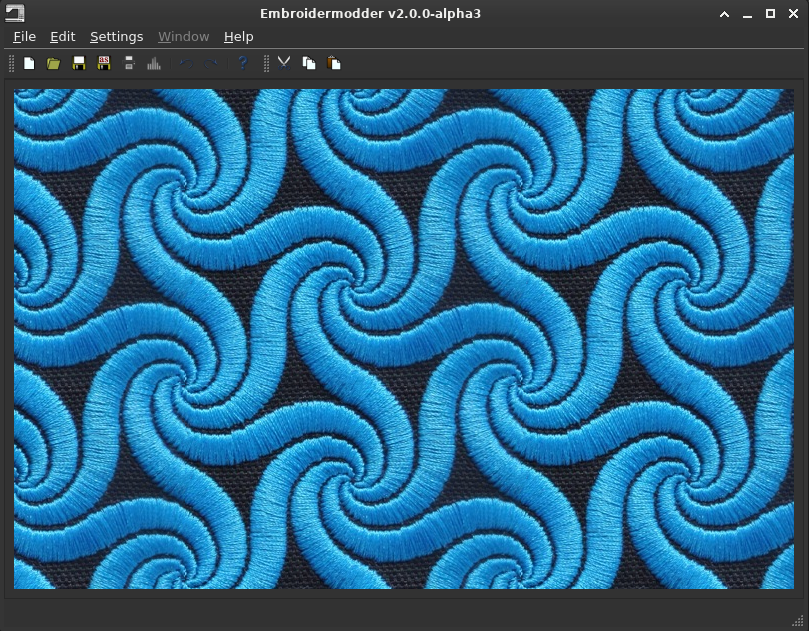The height and width of the screenshot is (631, 809).
Task: Open a file via the folder icon
Action: [54, 63]
